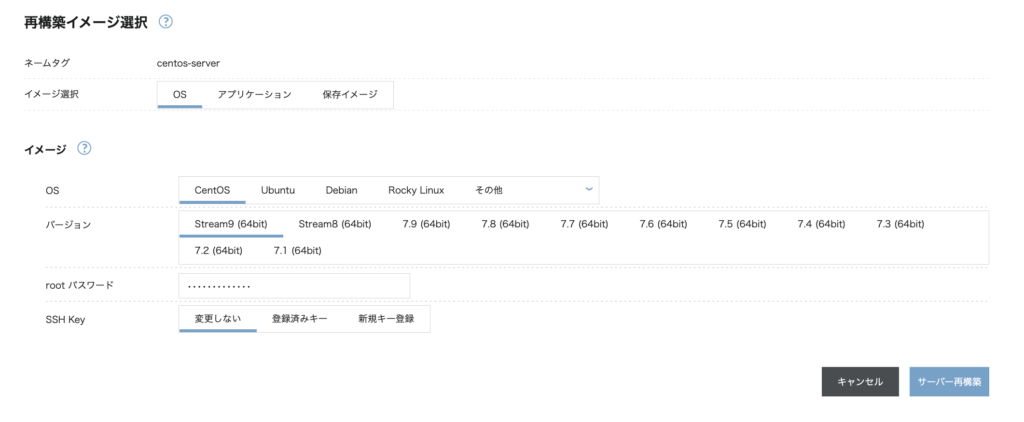Select version 7.4 (64bit)
This screenshot has height=422, width=1024.
(822, 224)
